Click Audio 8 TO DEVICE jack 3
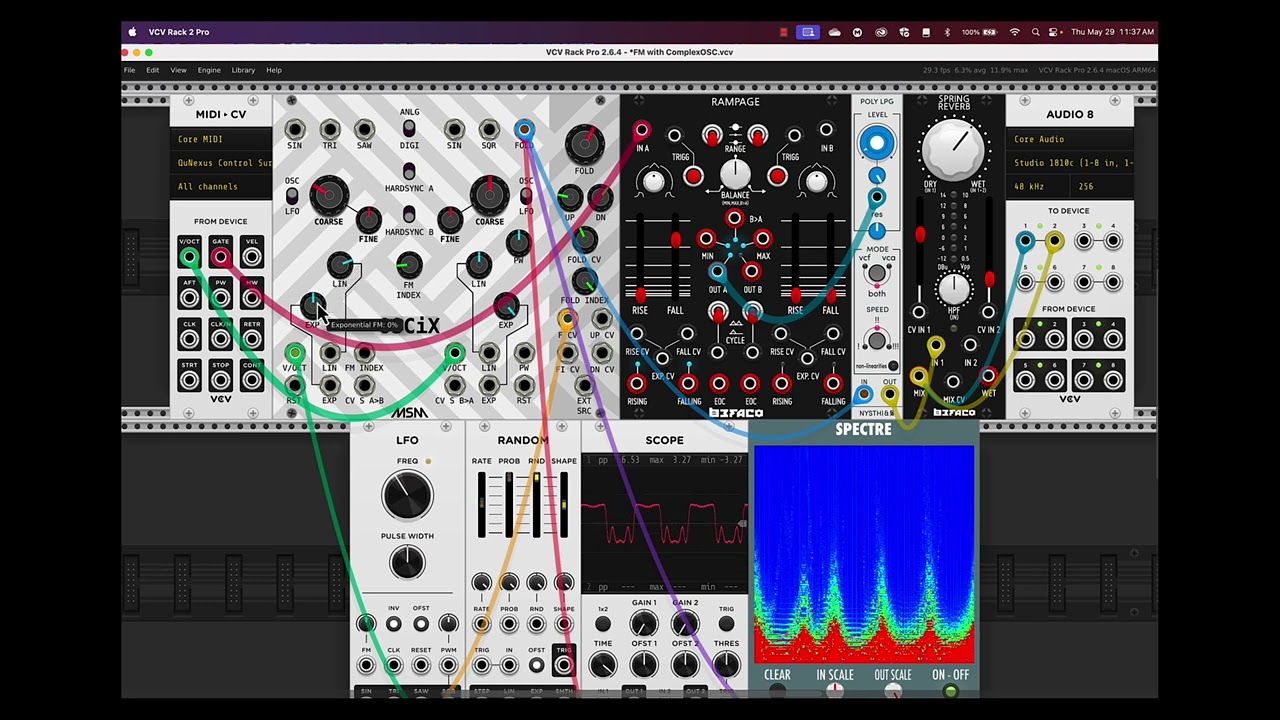 click(1083, 241)
